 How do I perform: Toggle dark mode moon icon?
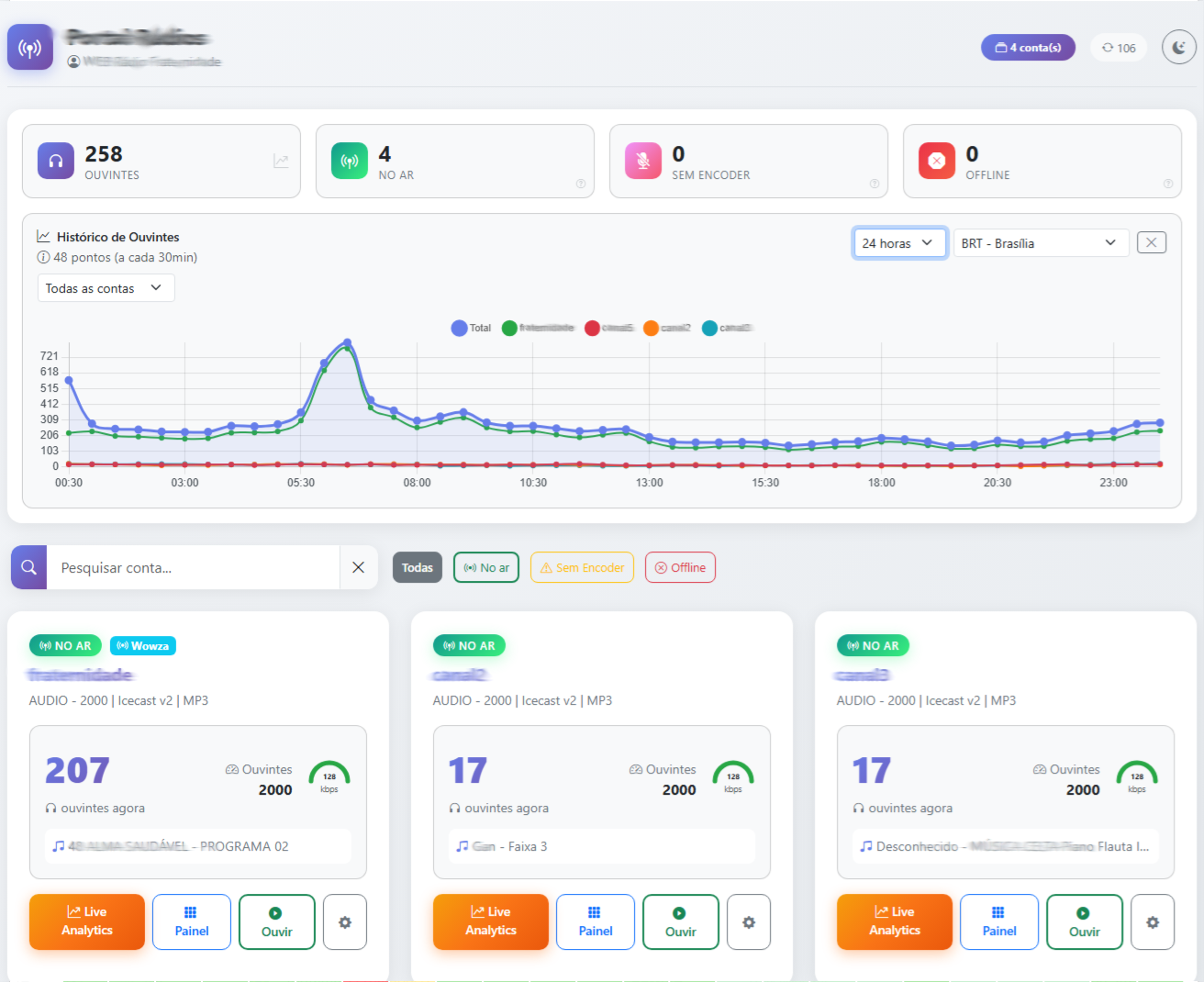[1178, 47]
